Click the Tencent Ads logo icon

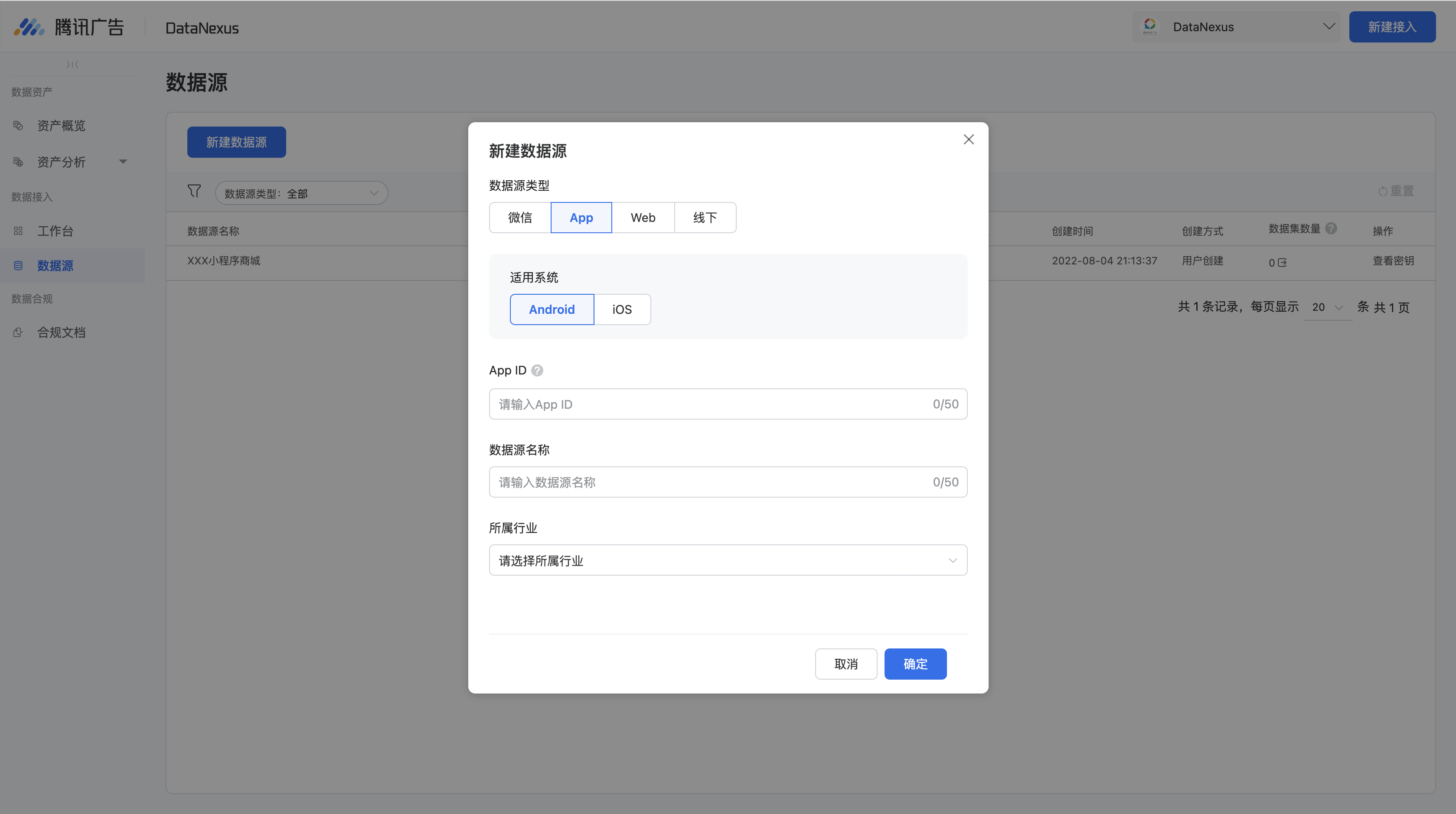click(x=29, y=26)
